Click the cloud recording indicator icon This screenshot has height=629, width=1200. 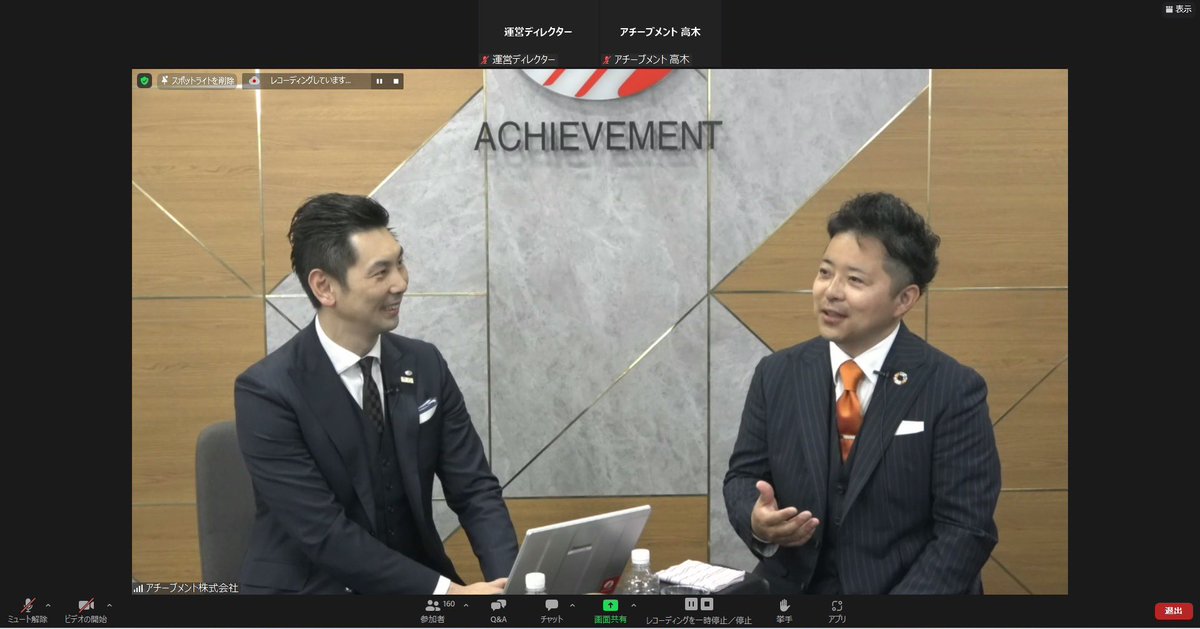[x=255, y=81]
